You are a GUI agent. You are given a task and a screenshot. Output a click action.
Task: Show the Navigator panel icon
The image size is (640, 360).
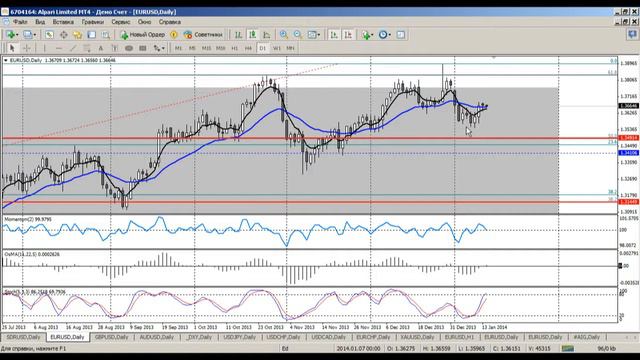[x=78, y=35]
